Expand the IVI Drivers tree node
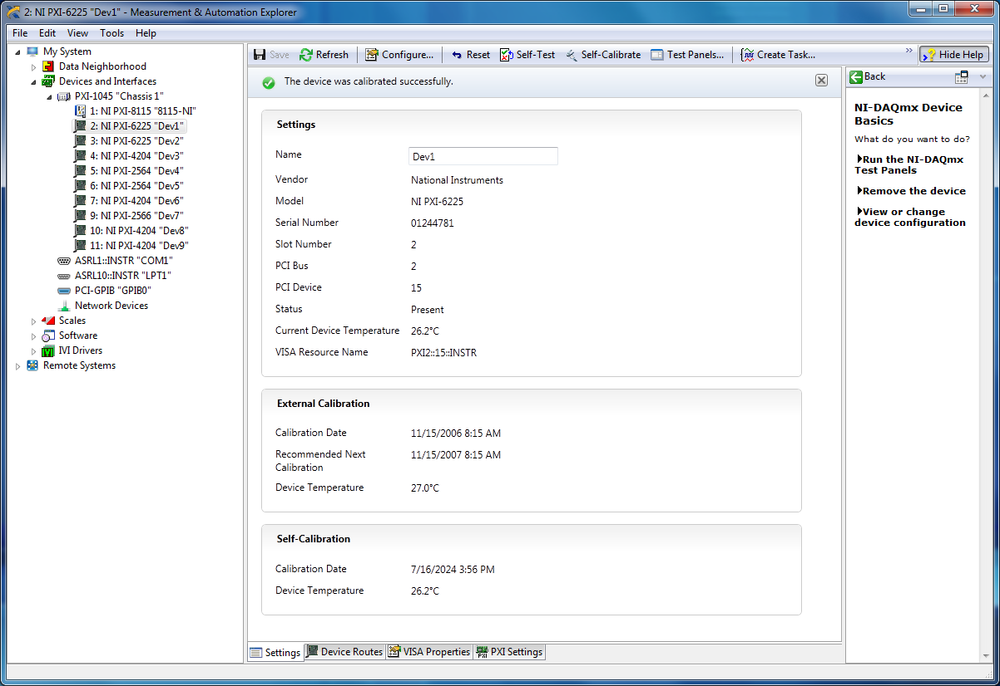Screen dimensions: 1000x686 (34, 351)
